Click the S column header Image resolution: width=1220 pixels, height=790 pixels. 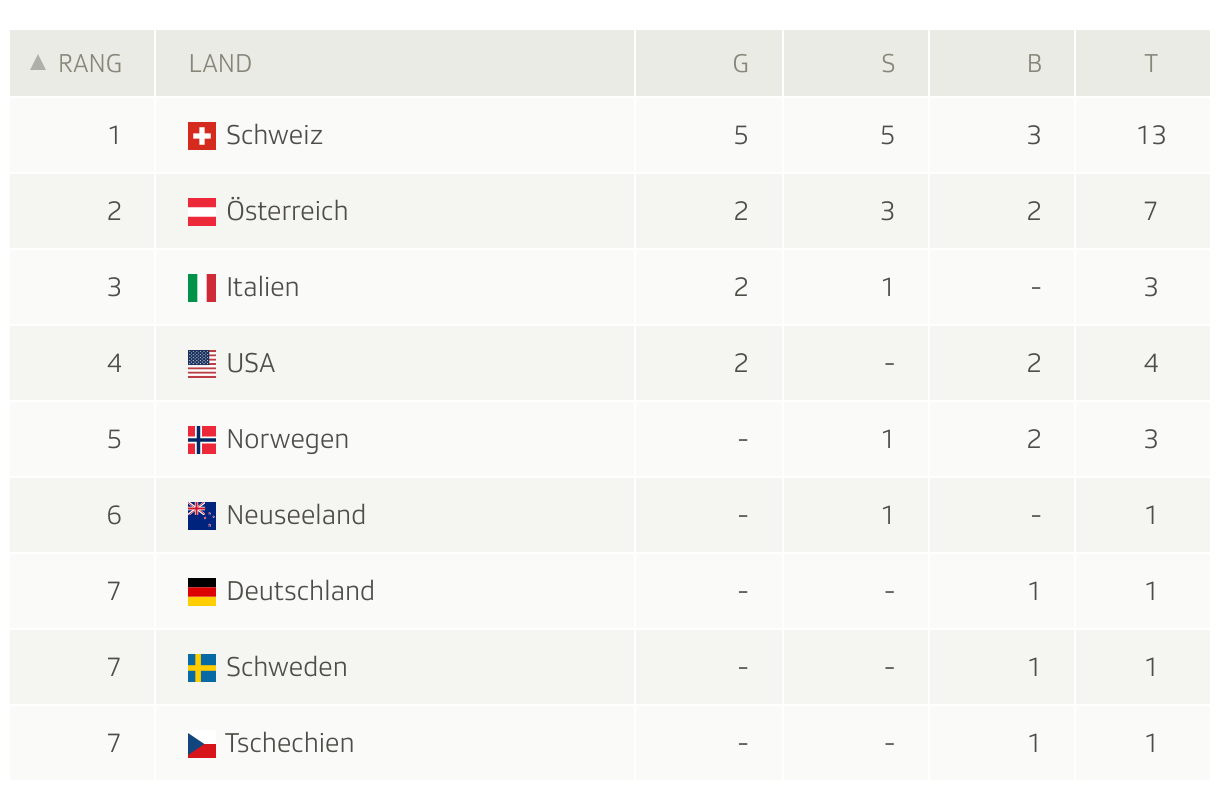[887, 62]
